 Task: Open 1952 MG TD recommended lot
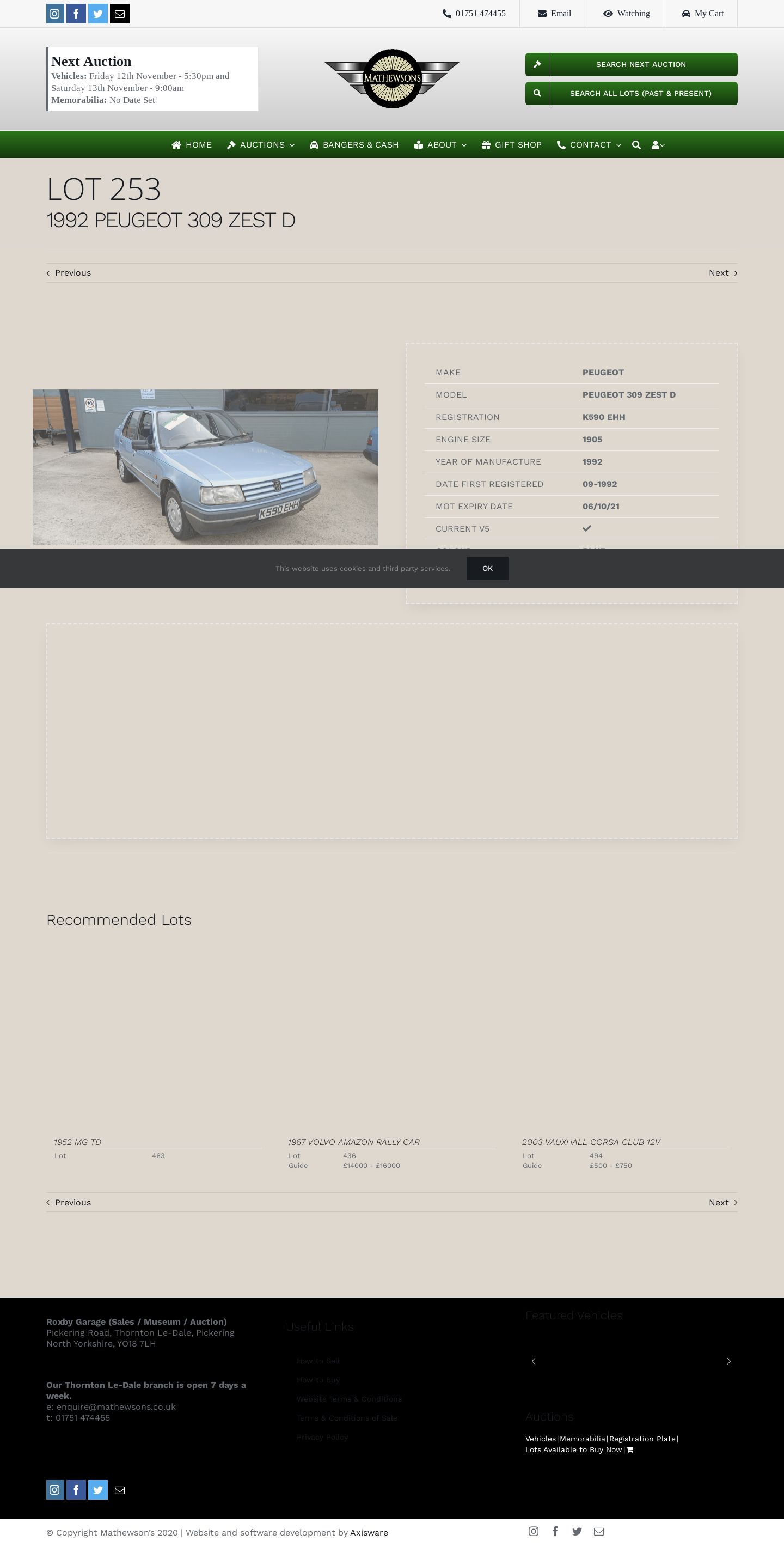pyautogui.click(x=77, y=1142)
